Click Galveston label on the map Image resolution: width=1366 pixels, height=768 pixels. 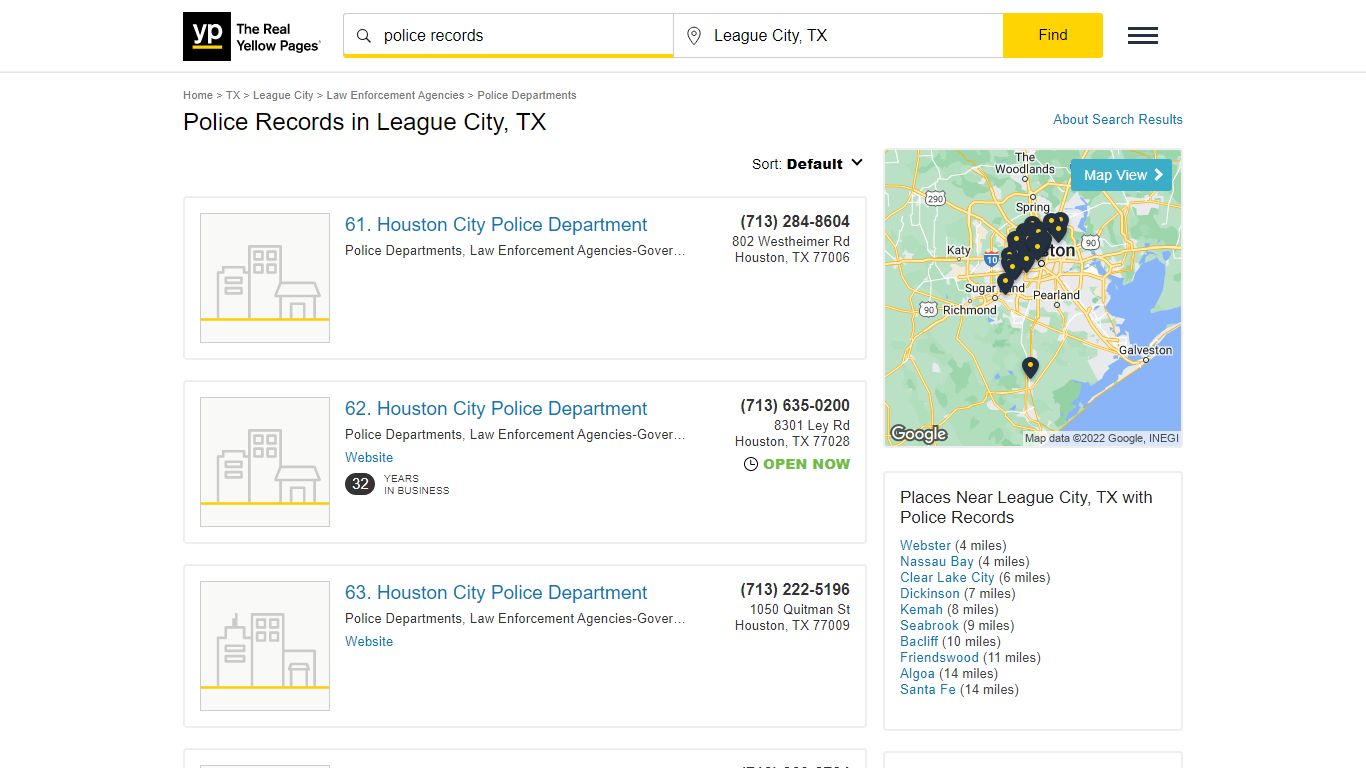[1145, 350]
